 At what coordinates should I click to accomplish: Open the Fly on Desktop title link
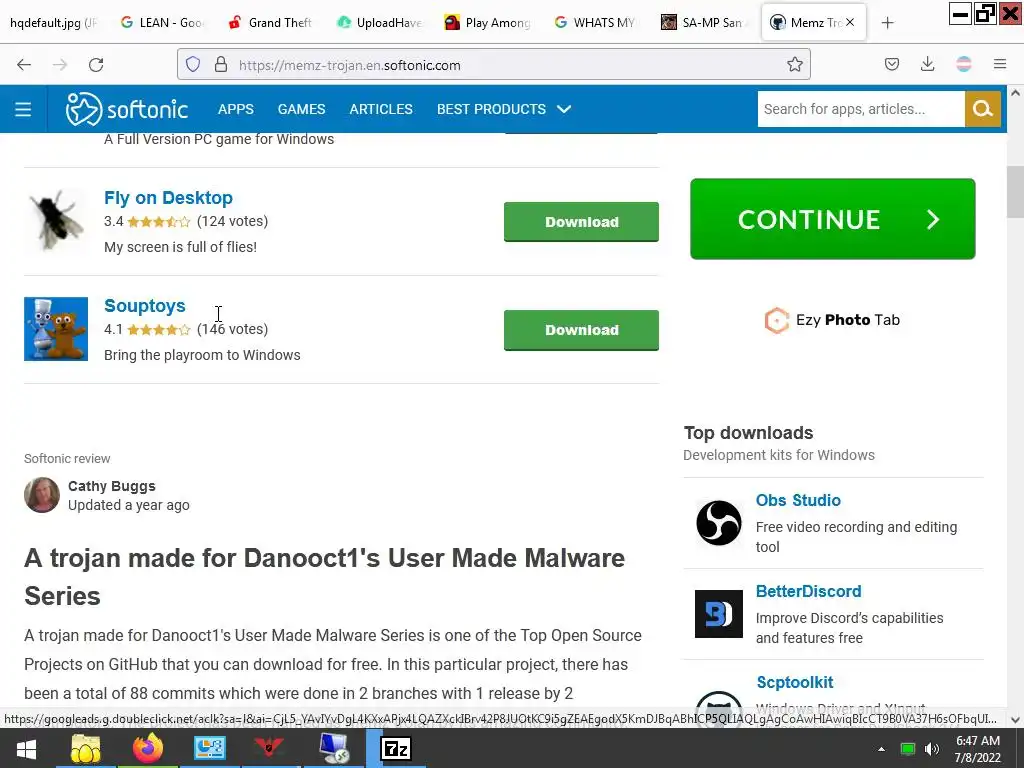click(x=168, y=197)
